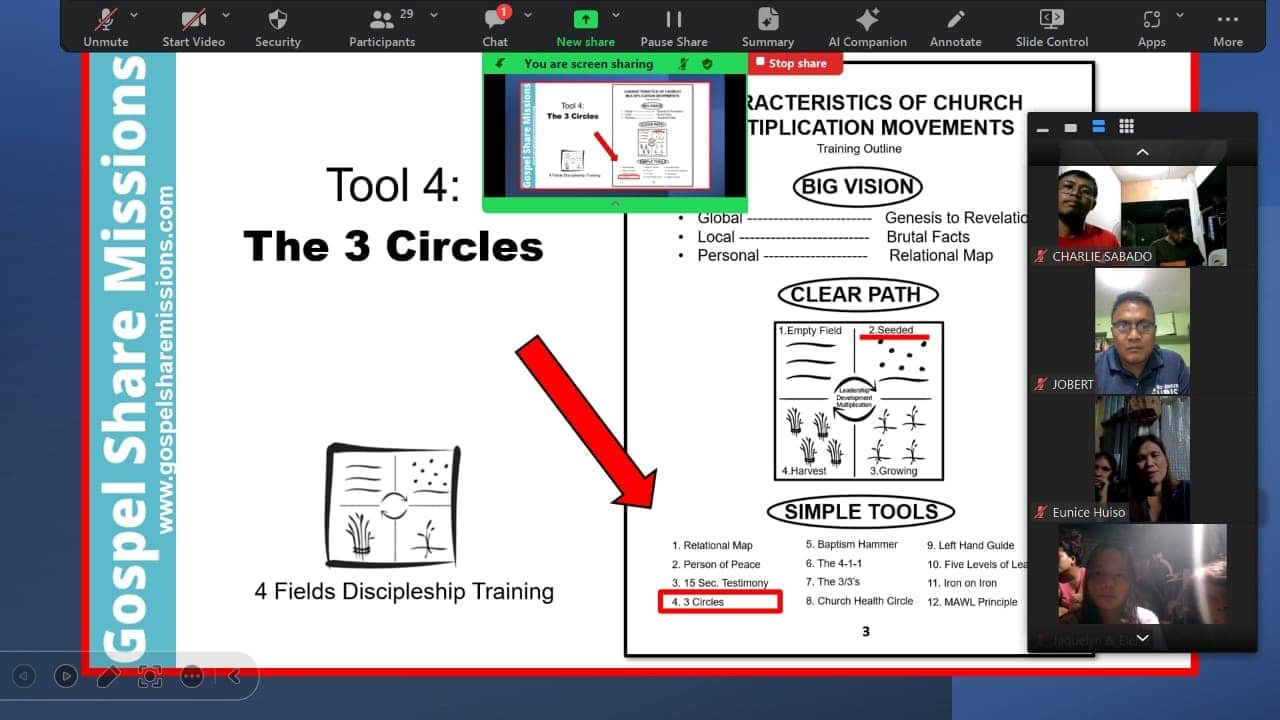Expand the arrow next to Apps
The height and width of the screenshot is (720, 1280).
coord(1180,15)
